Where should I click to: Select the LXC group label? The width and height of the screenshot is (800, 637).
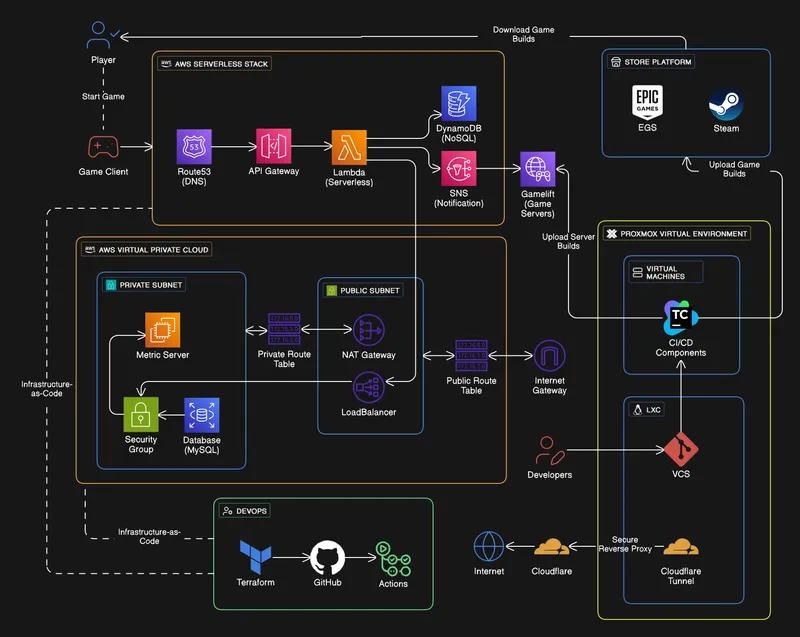point(647,410)
